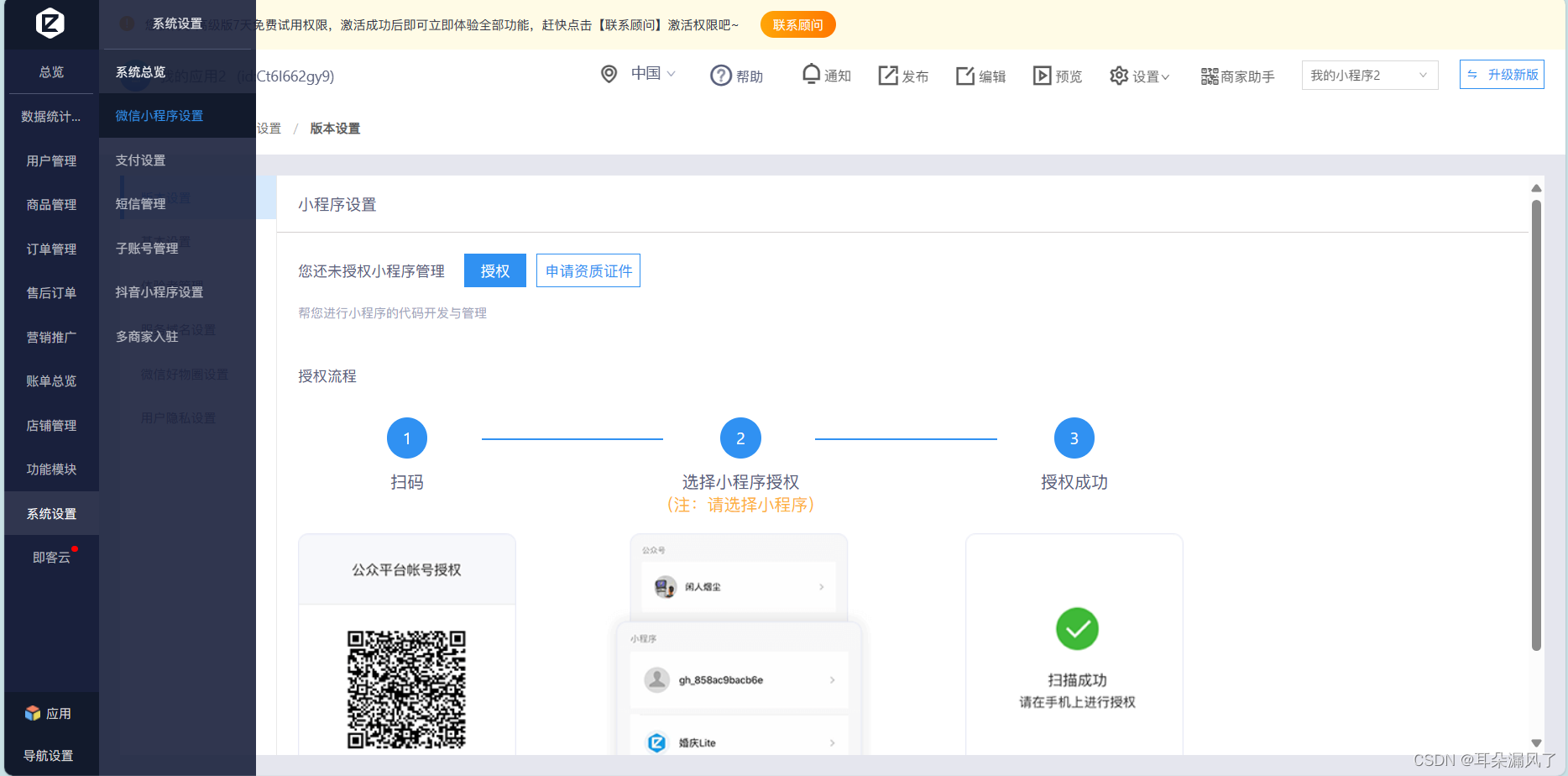This screenshot has height=776, width=1568.
Task: Select 抖音小程序设置 in the submenu
Action: [x=177, y=292]
